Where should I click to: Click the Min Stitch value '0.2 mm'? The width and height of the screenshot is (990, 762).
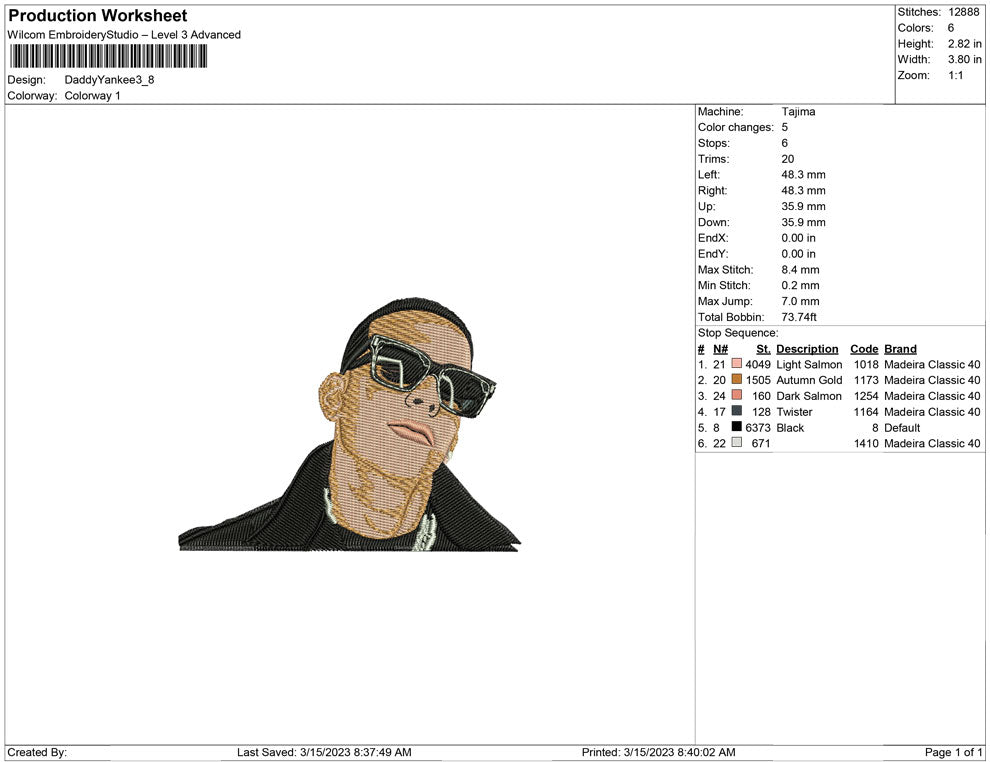coord(800,285)
